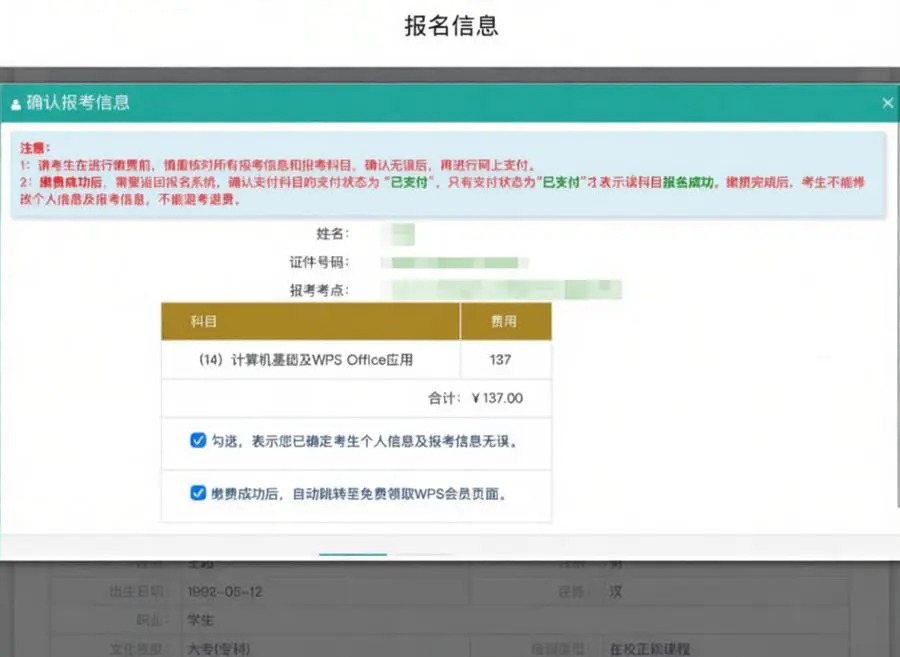Image resolution: width=900 pixels, height=657 pixels.
Task: Click the red 注意 notice heading
Action: (35, 148)
